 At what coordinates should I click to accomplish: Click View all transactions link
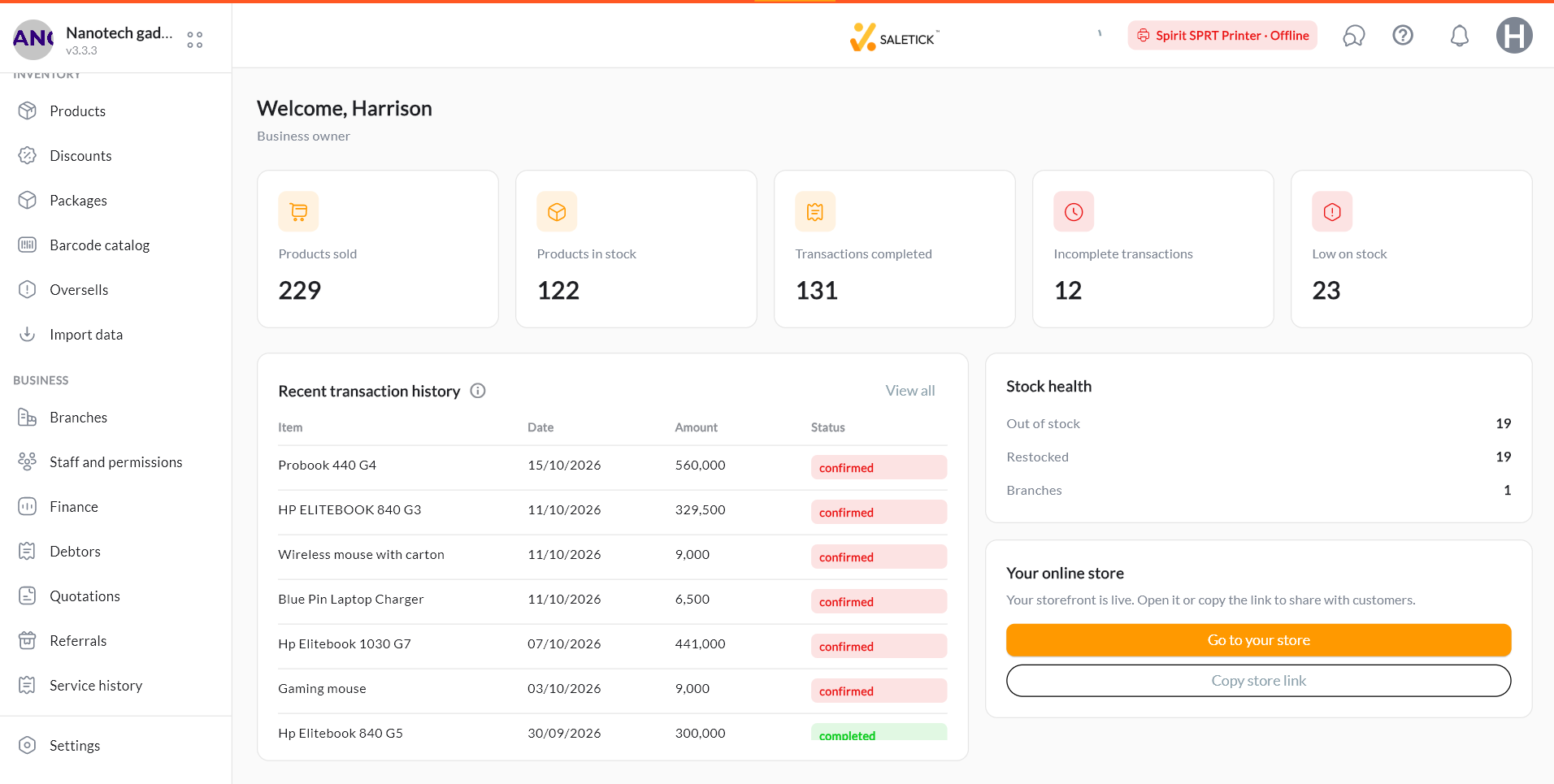pos(910,391)
